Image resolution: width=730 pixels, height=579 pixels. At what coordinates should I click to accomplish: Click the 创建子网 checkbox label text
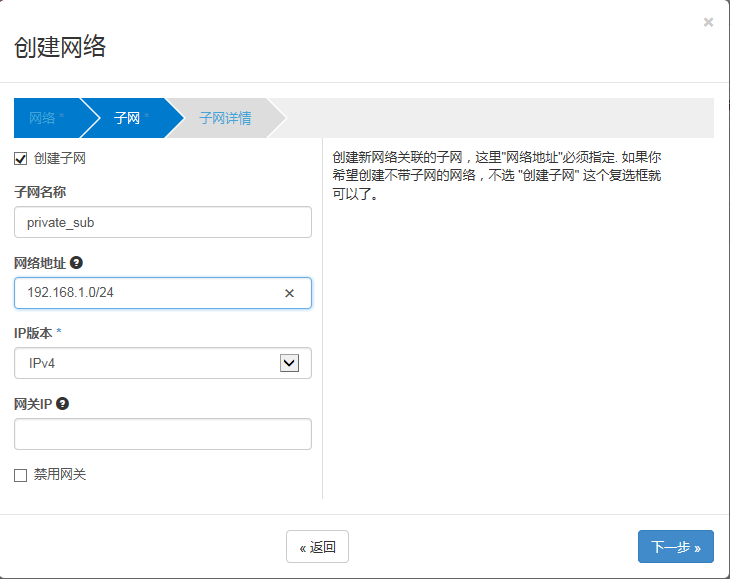pos(60,158)
